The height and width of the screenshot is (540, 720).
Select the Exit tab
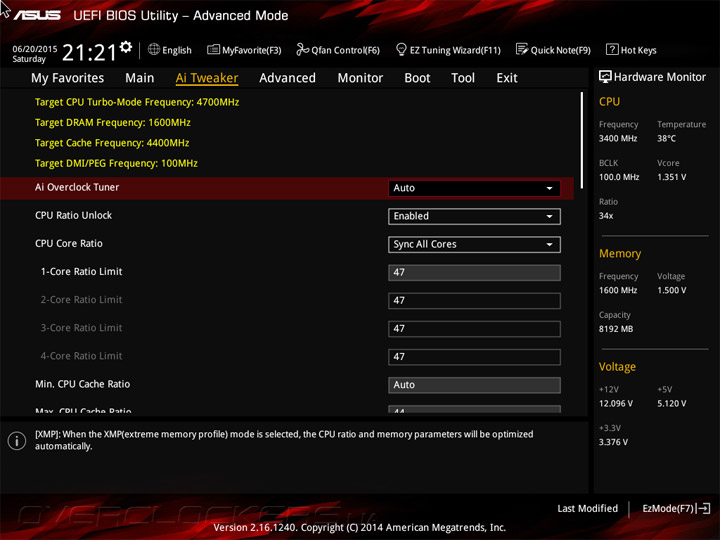point(506,78)
